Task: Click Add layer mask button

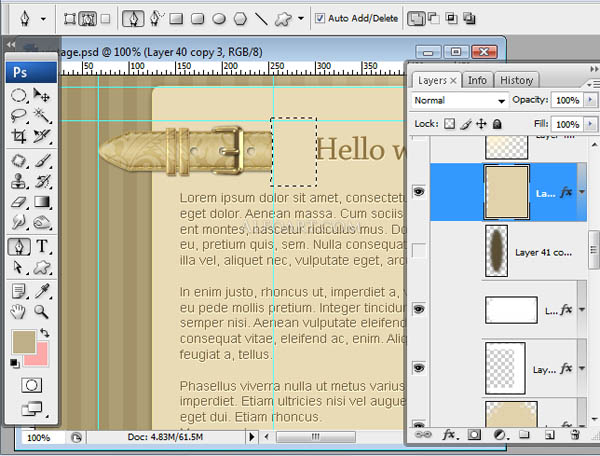Action: tap(474, 435)
